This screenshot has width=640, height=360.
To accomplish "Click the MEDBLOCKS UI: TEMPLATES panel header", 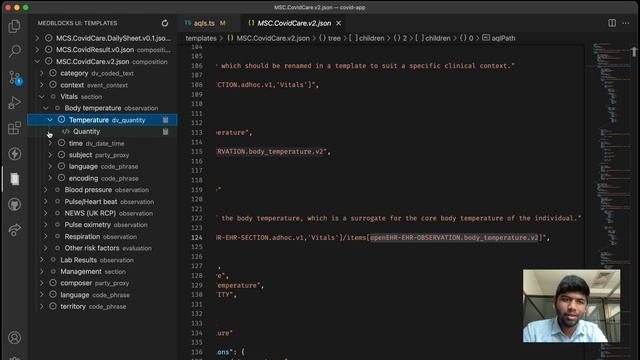I will [77, 23].
